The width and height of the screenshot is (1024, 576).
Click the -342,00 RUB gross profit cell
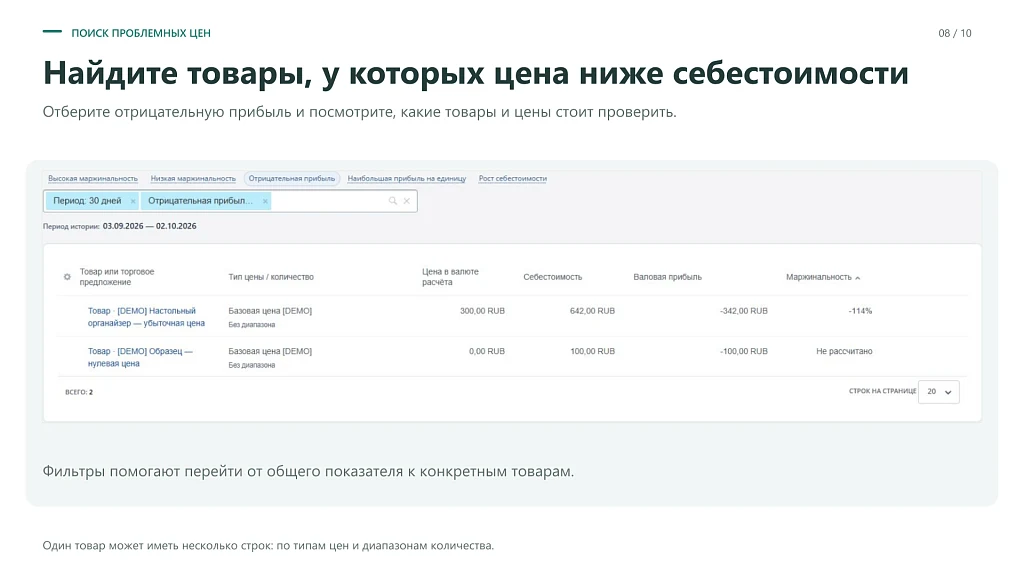click(x=744, y=311)
